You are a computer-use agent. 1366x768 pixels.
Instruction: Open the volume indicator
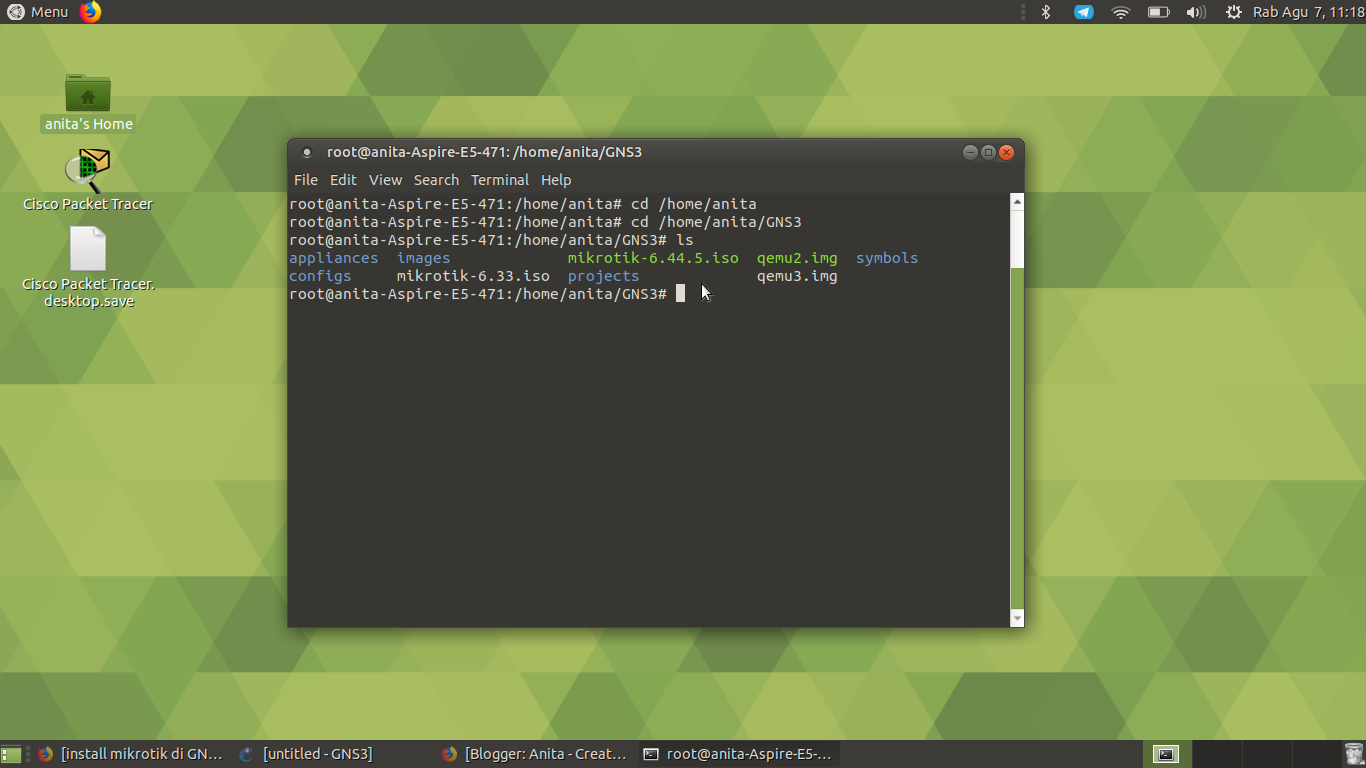tap(1195, 12)
